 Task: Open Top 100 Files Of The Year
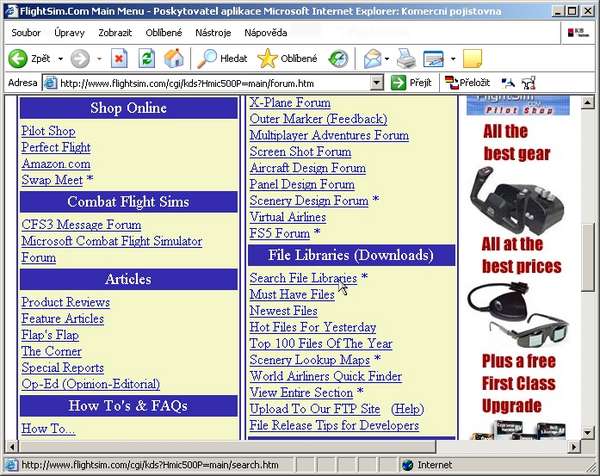pyautogui.click(x=321, y=343)
